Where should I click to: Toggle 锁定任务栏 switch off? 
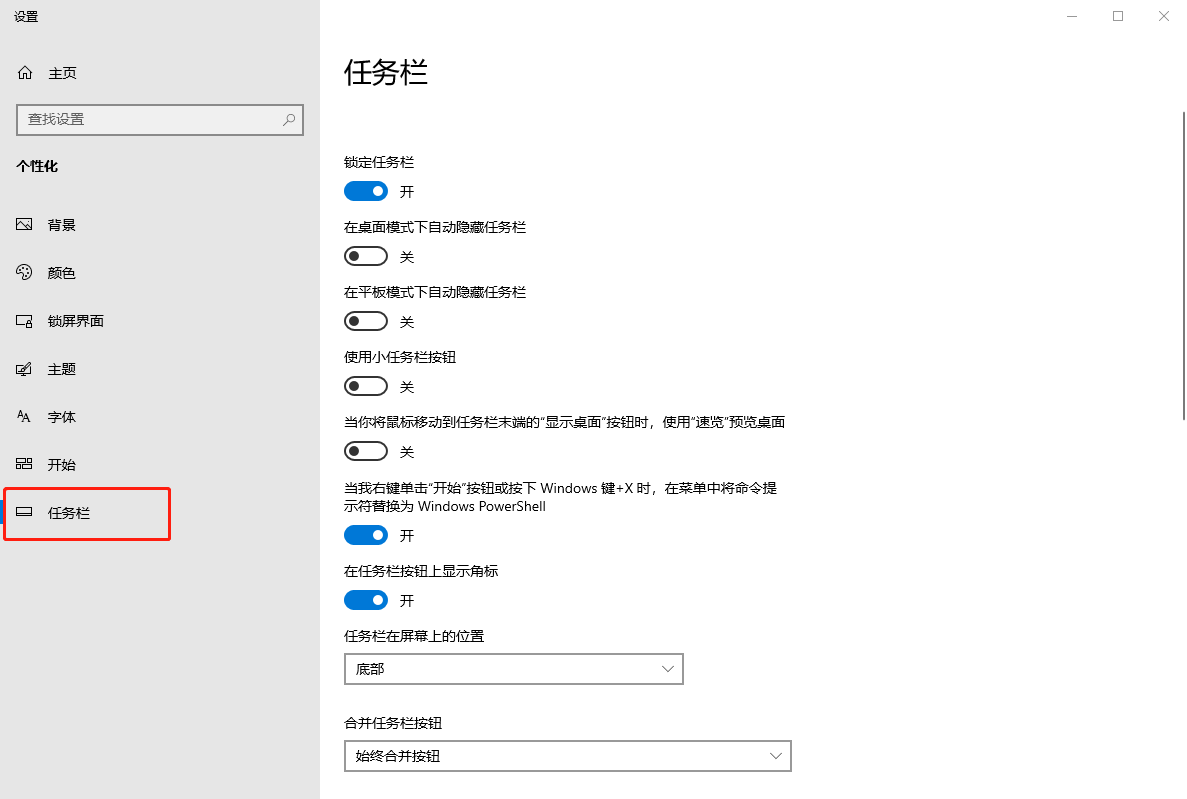[x=366, y=191]
